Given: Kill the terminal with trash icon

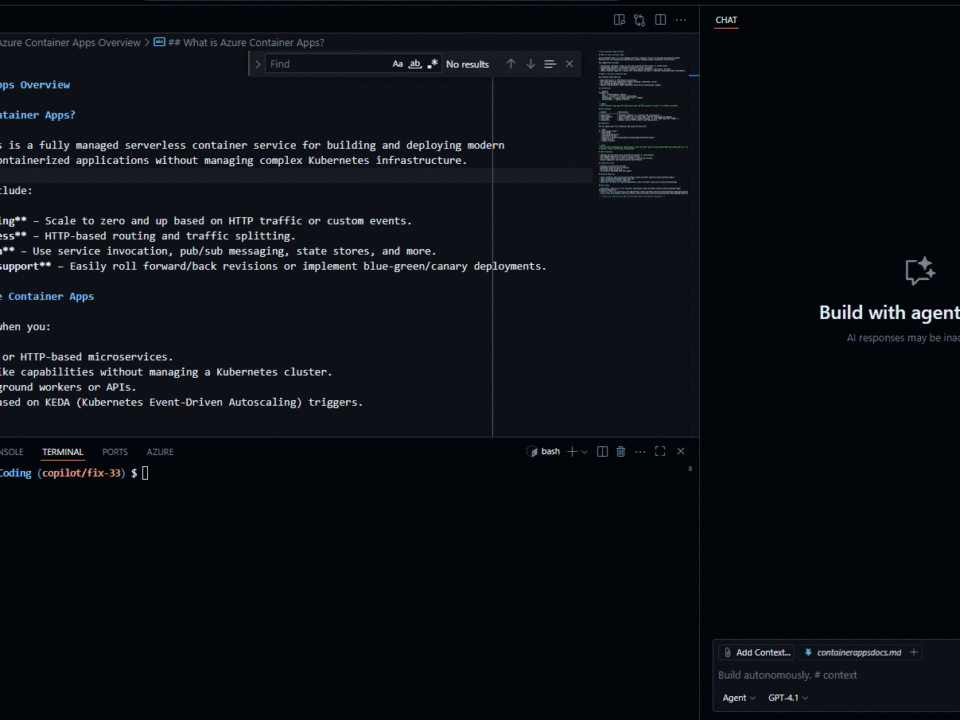Looking at the screenshot, I should pyautogui.click(x=621, y=451).
